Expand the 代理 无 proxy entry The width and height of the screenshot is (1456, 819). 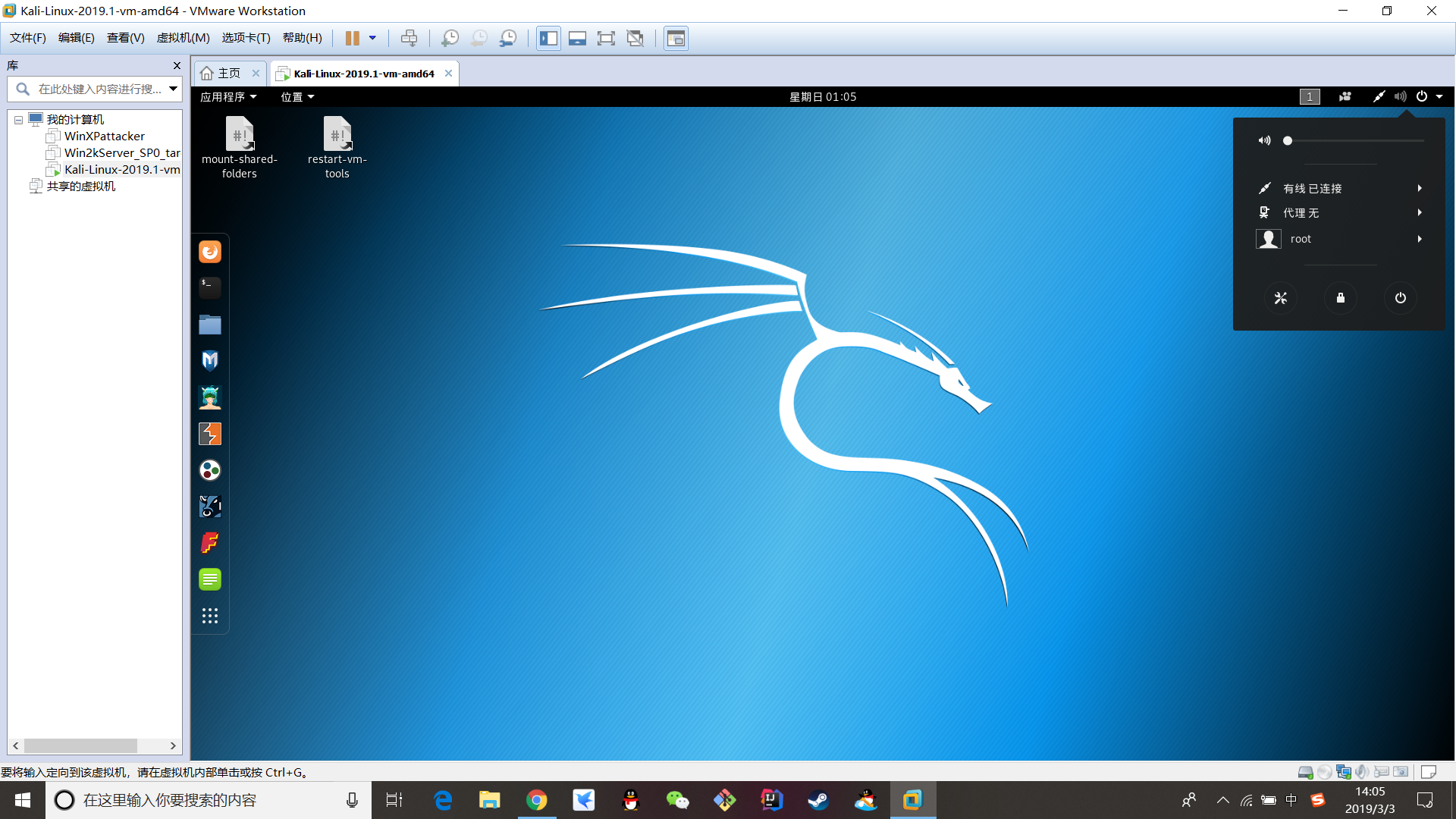[1339, 213]
